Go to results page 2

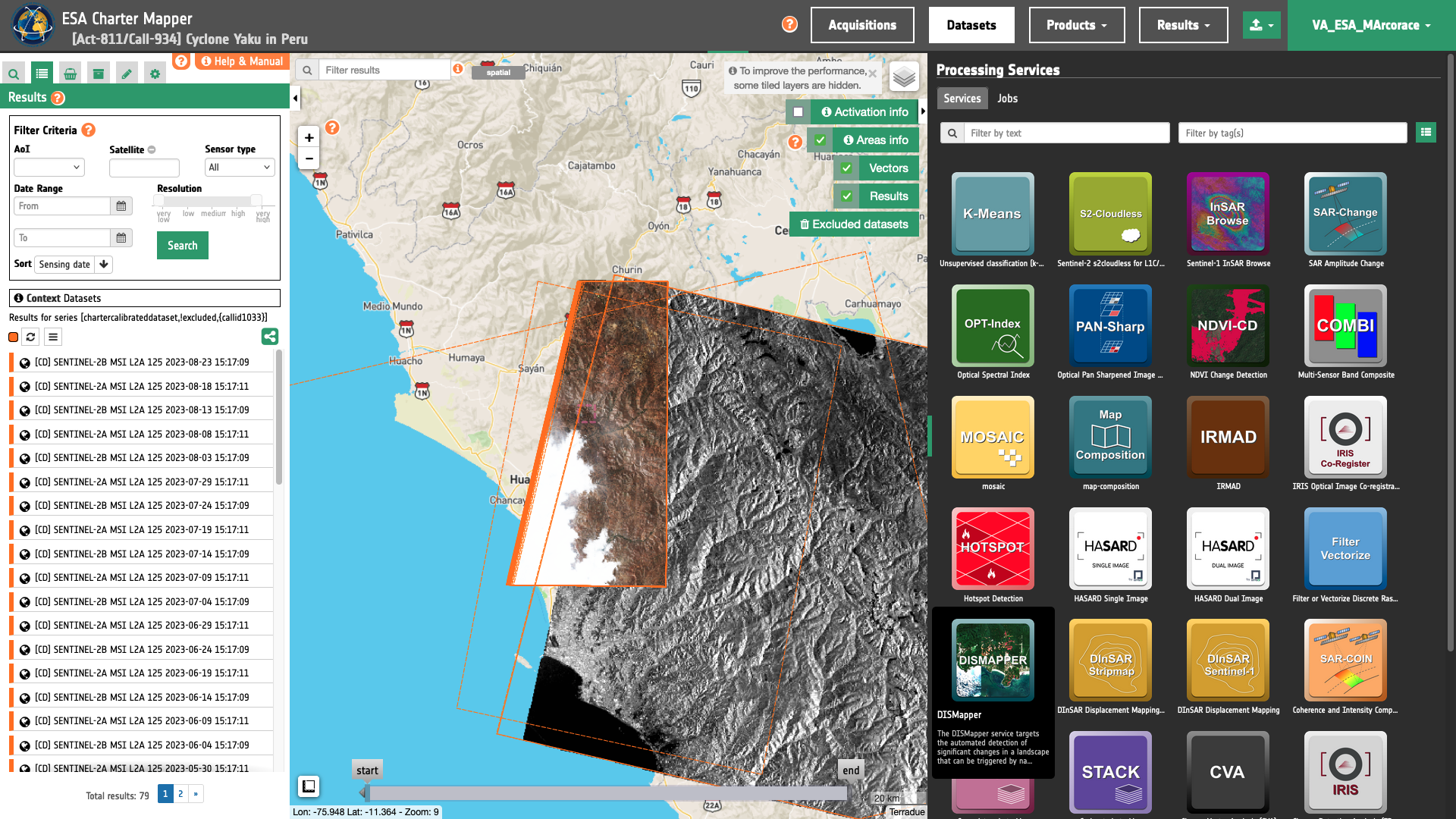pyautogui.click(x=180, y=794)
